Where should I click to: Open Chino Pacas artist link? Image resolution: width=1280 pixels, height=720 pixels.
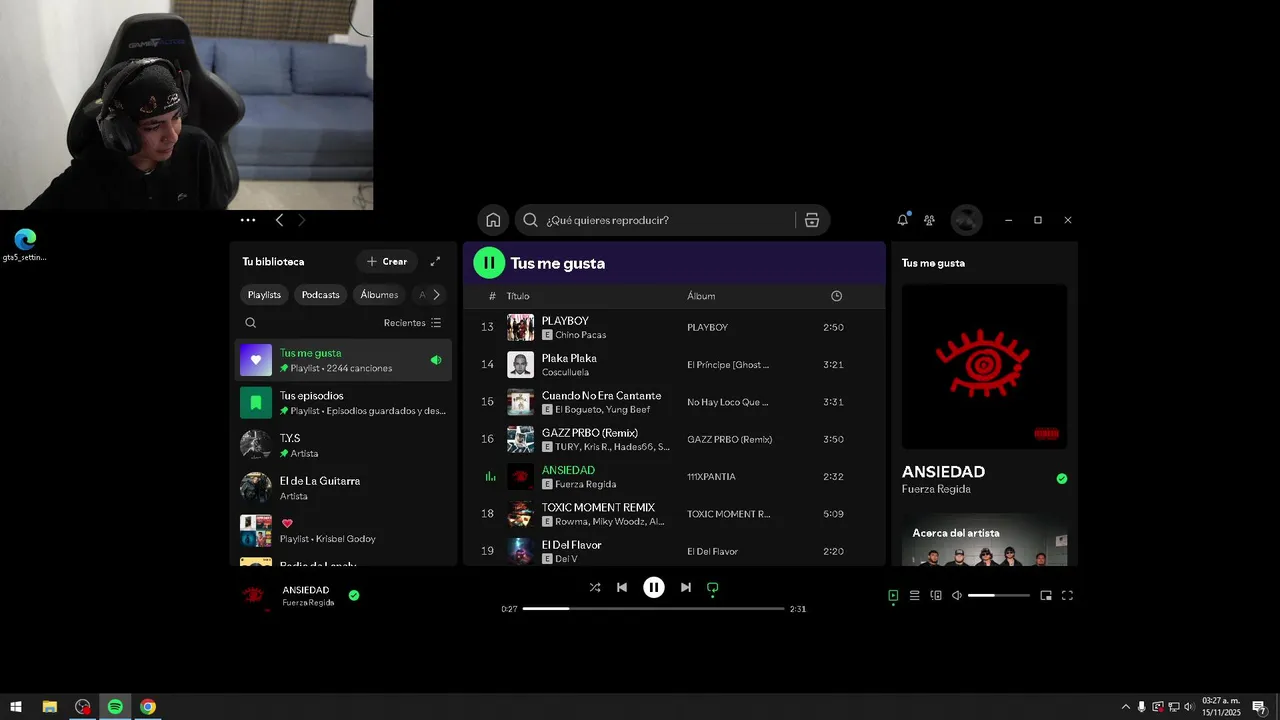580,335
